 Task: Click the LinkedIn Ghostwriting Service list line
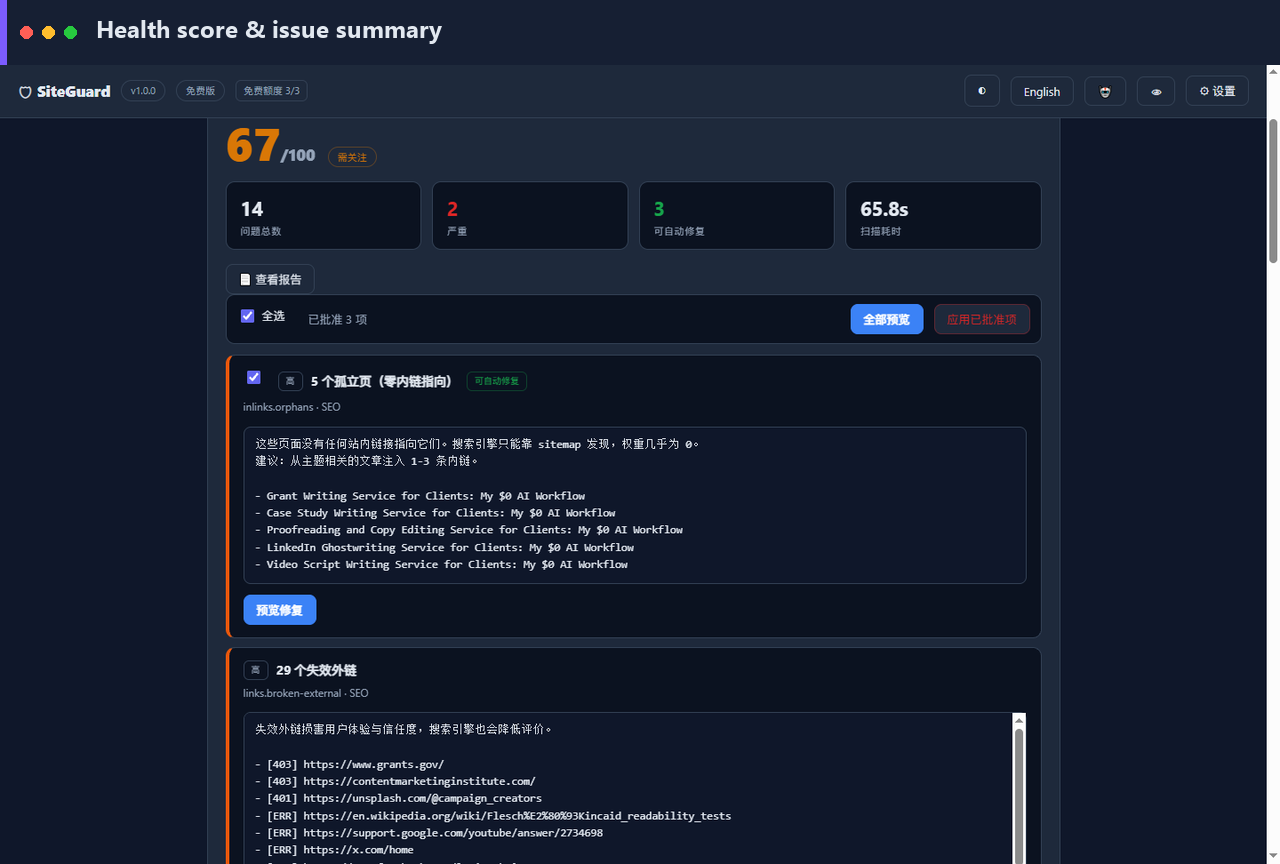[444, 547]
